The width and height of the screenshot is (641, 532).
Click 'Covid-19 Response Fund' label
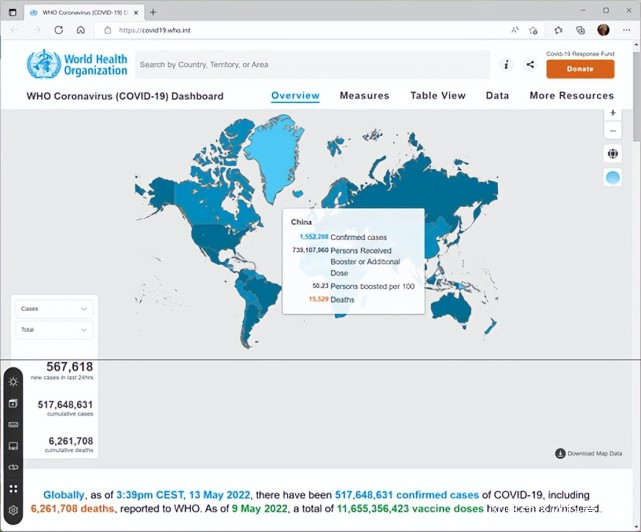coord(580,54)
